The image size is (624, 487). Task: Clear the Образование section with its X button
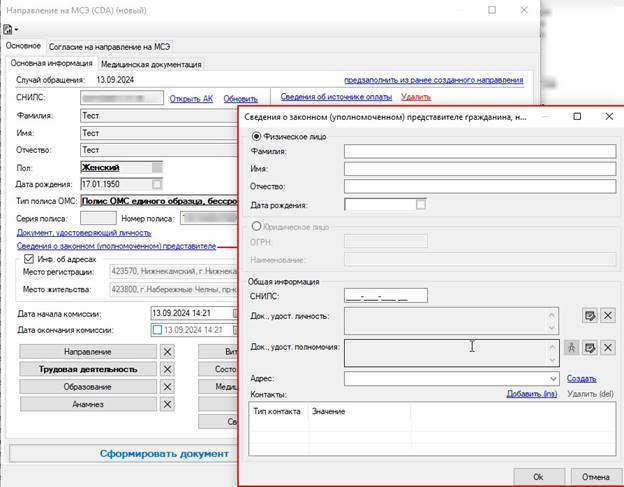coord(168,387)
